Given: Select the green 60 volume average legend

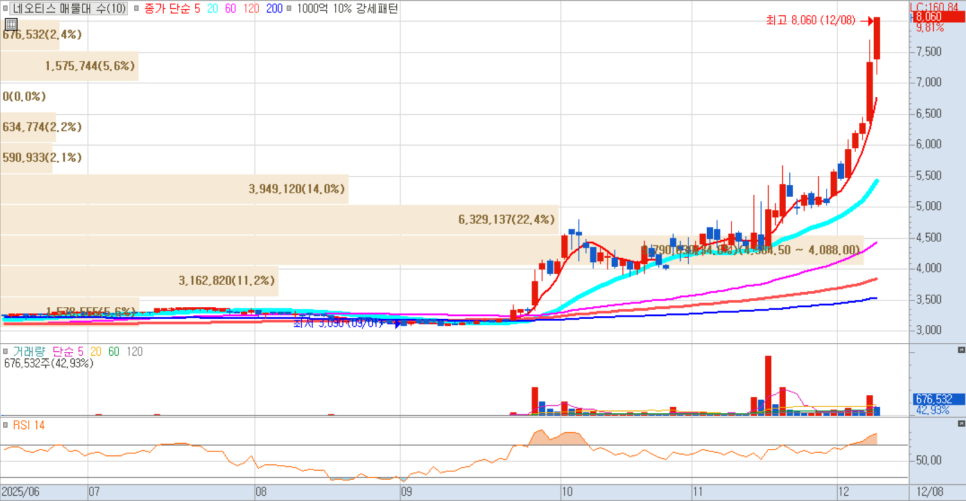Looking at the screenshot, I should pyautogui.click(x=114, y=351).
